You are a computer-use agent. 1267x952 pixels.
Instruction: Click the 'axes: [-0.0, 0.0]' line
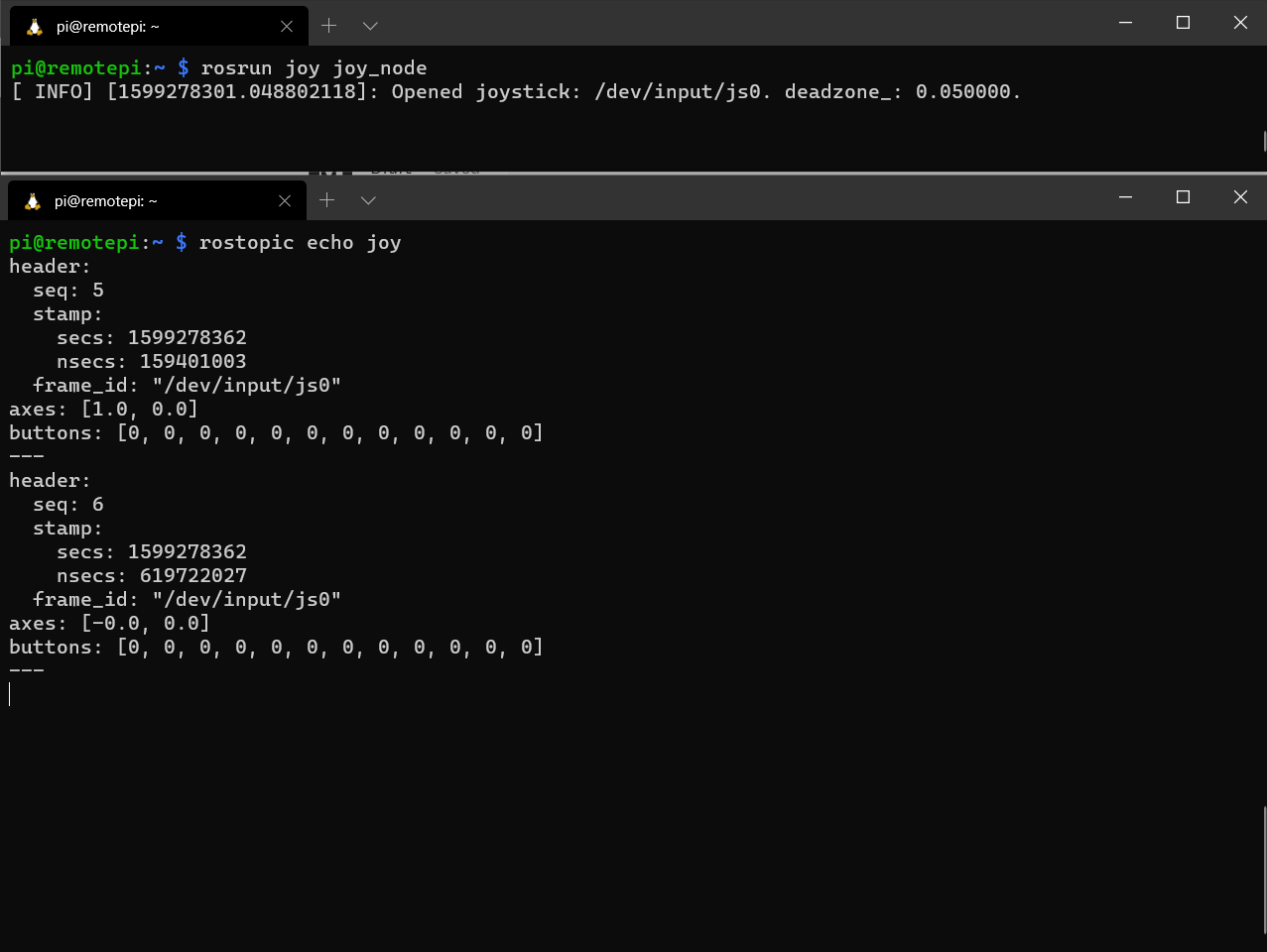(x=110, y=624)
